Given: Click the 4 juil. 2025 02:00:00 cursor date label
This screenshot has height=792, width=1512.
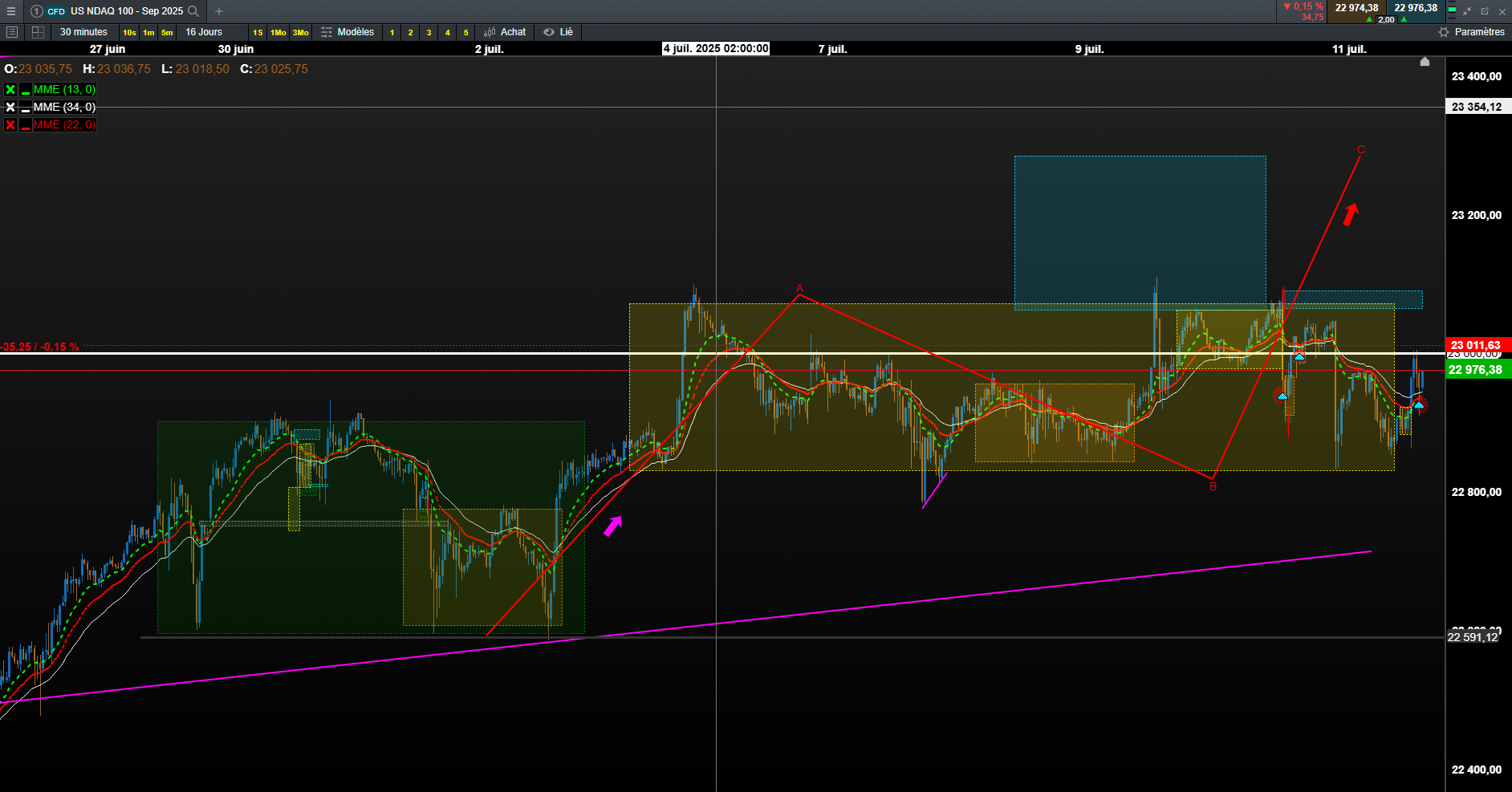Looking at the screenshot, I should (x=716, y=48).
